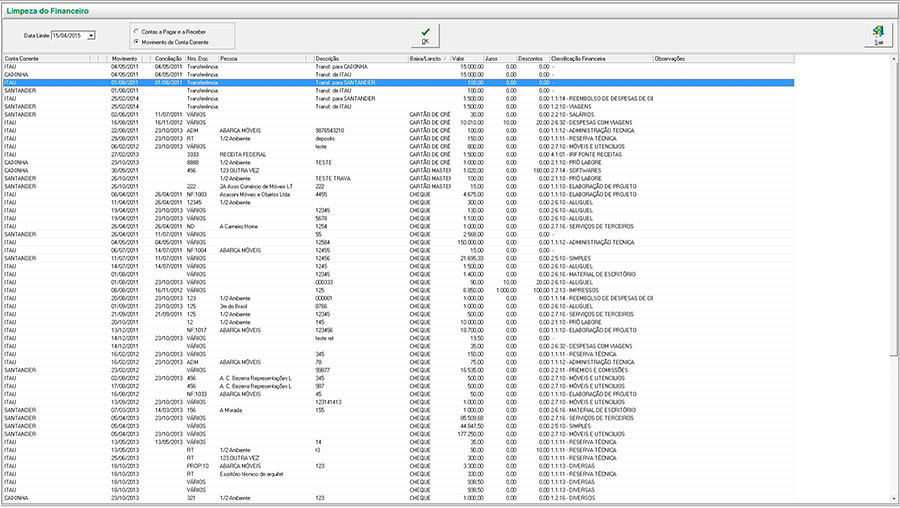Exit via the Sair door icon
900x508 pixels.
(878, 36)
